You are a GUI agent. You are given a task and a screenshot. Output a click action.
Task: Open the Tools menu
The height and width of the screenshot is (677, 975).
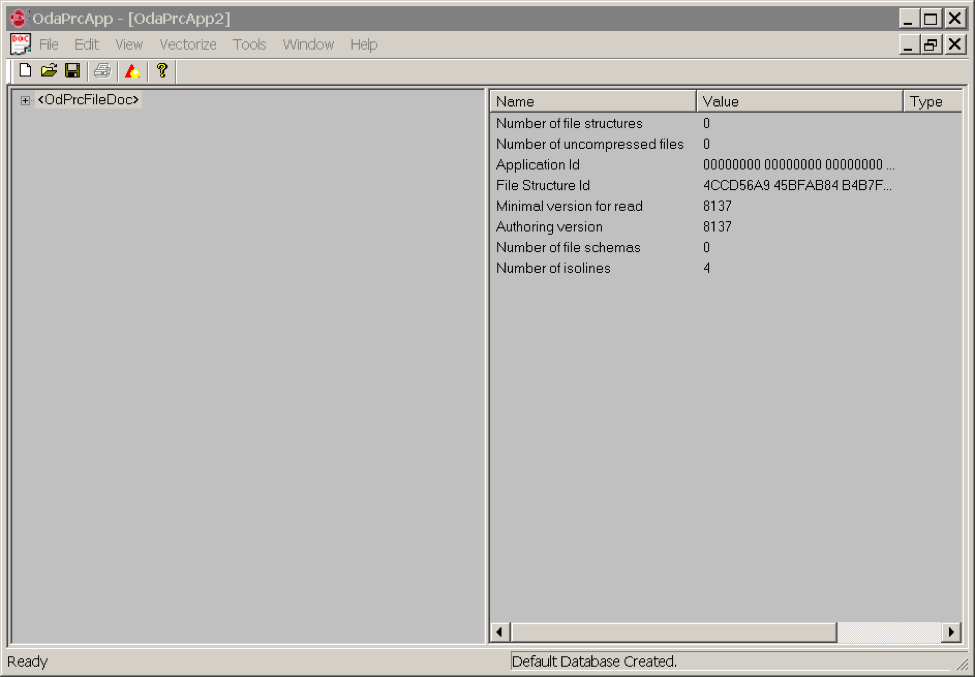tap(249, 45)
